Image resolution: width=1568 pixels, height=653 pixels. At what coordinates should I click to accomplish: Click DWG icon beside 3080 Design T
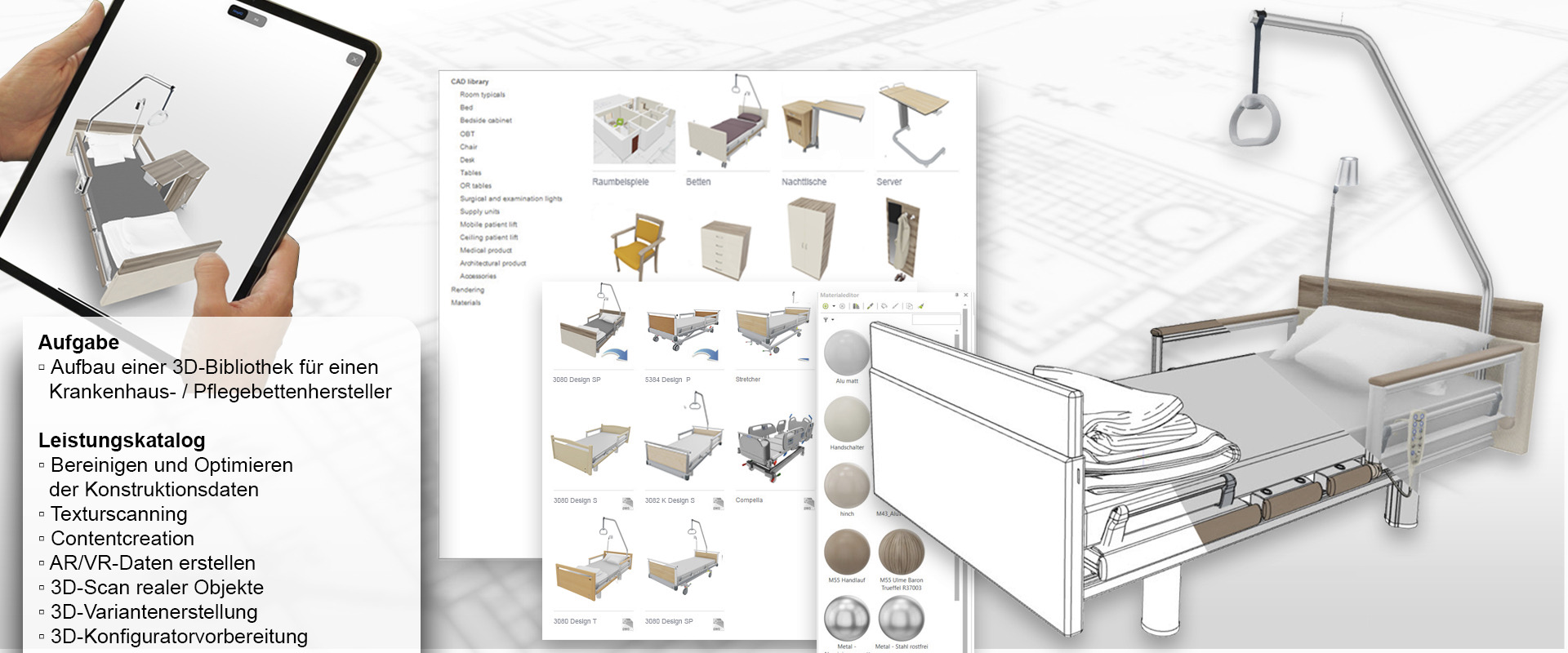[x=626, y=624]
